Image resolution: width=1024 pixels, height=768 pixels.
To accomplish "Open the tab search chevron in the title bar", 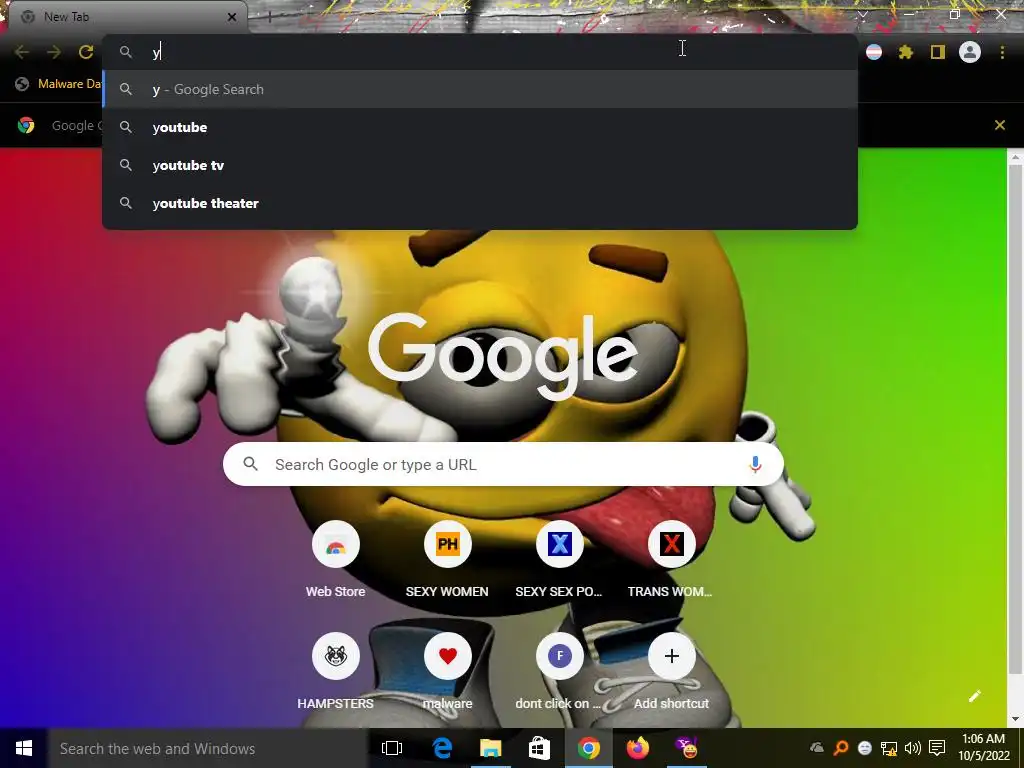I will pos(863,14).
